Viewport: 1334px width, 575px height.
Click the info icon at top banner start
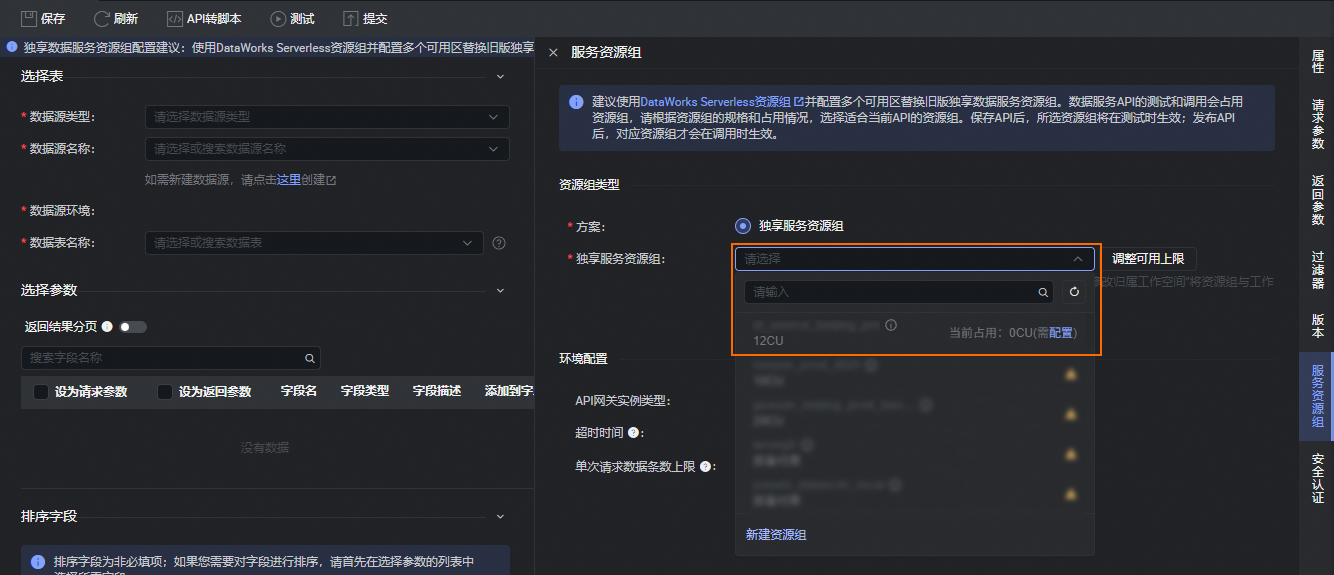[12, 46]
